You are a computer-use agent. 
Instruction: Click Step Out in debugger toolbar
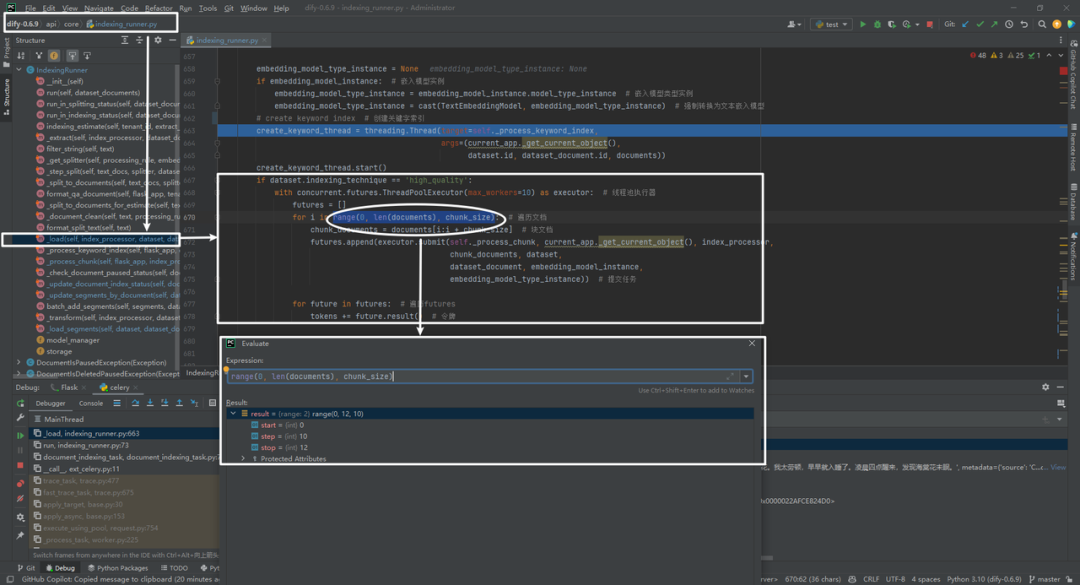click(x=179, y=403)
